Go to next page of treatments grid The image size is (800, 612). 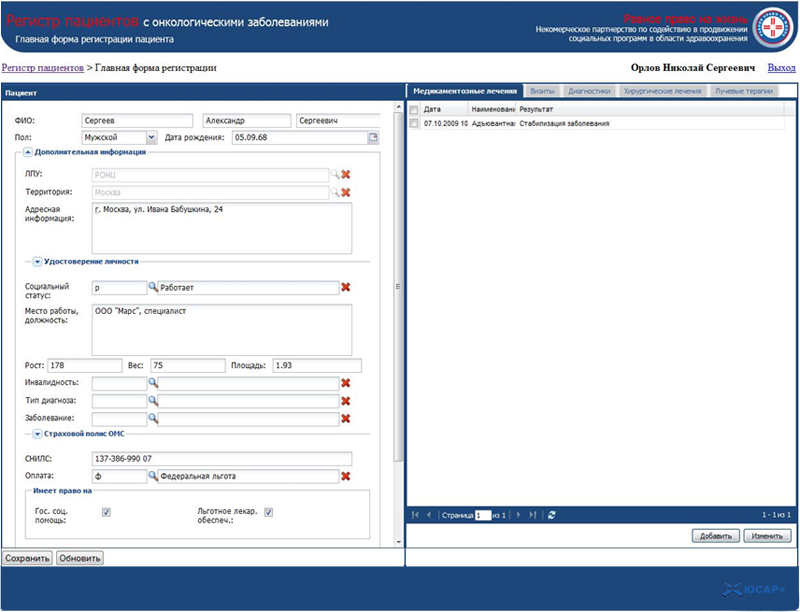(x=519, y=515)
